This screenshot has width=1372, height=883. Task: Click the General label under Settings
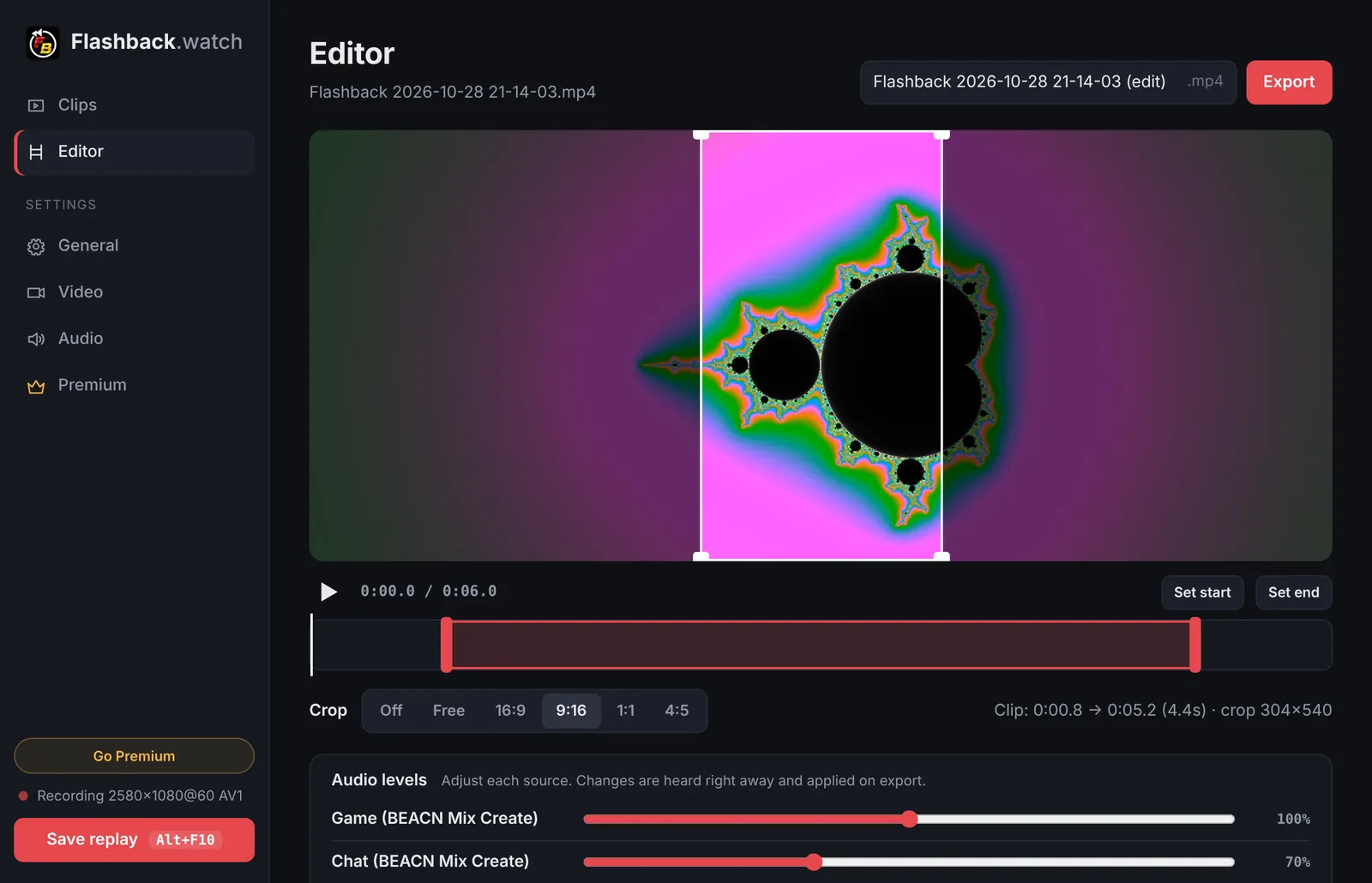click(x=88, y=246)
